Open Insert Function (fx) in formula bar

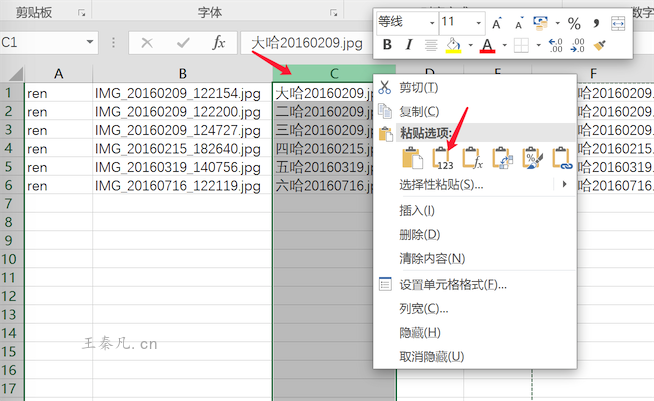coord(219,43)
